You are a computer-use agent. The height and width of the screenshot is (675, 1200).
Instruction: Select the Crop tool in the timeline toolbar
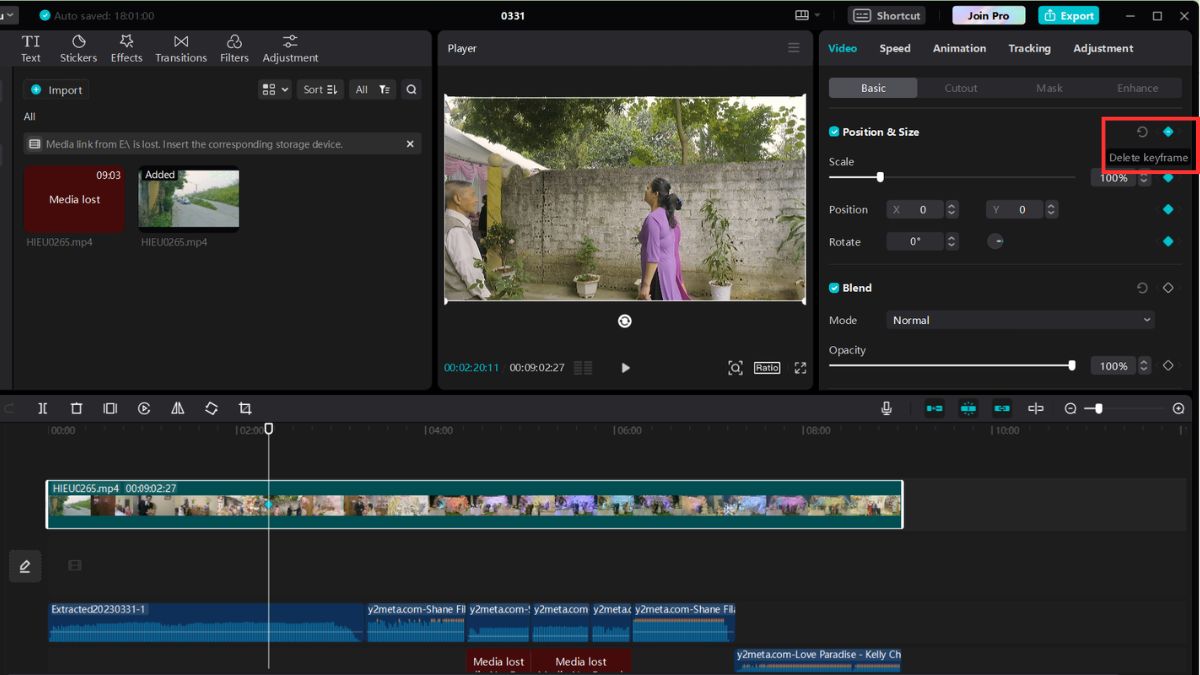pos(247,408)
